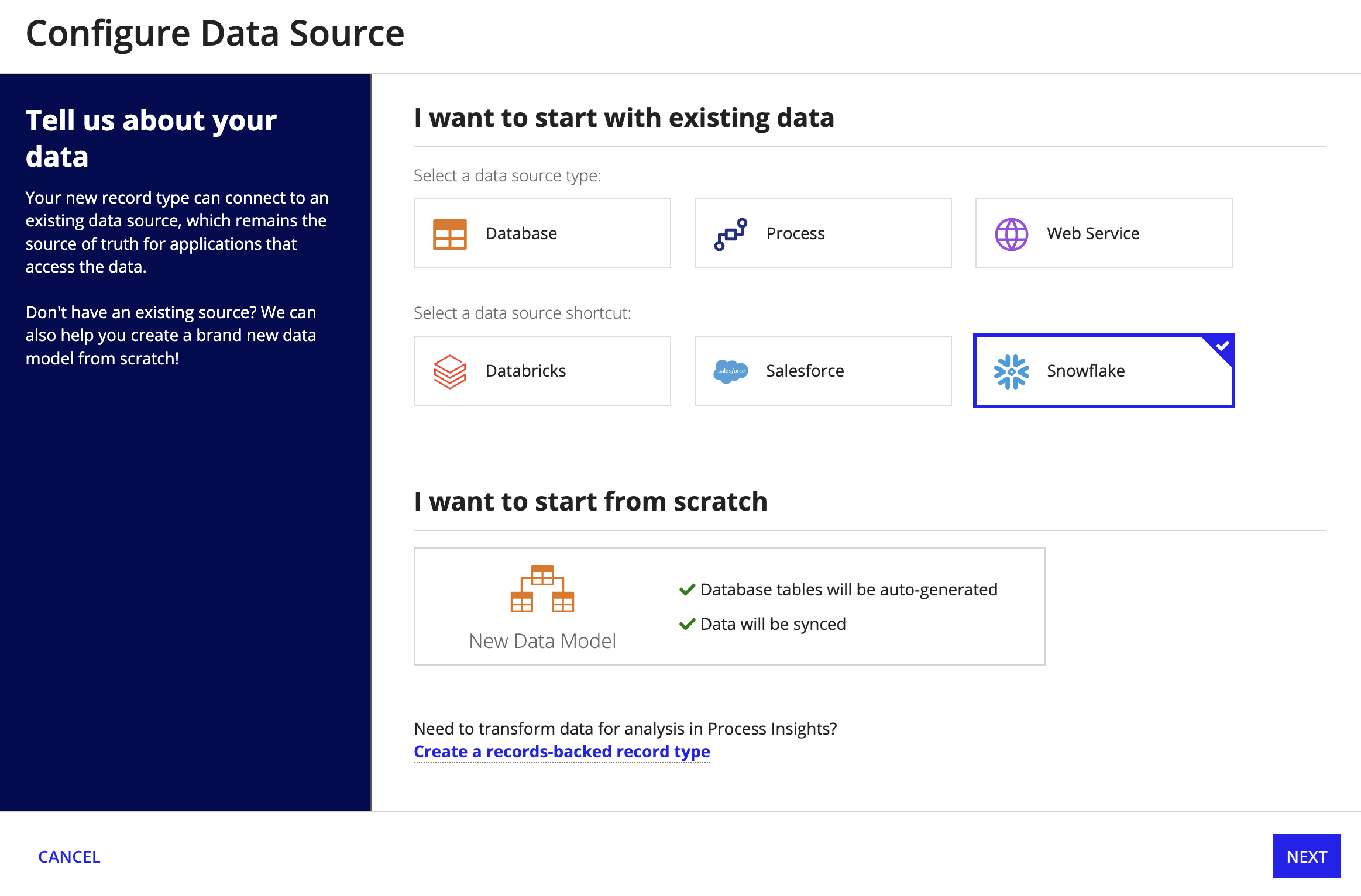Screen dimensions: 1361x896
Task: Choose New Data Model option
Action: click(x=729, y=606)
